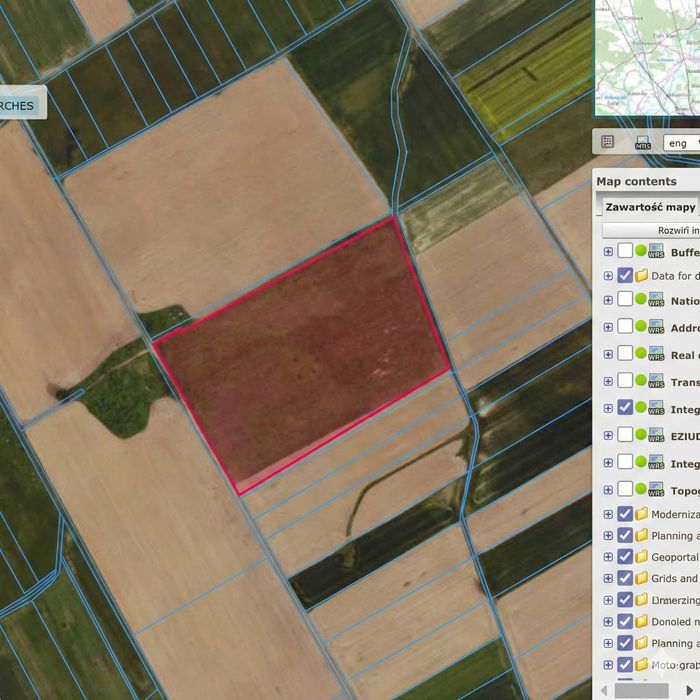This screenshot has width=700, height=700.
Task: Click the folder icon on Data for row
Action: [642, 275]
